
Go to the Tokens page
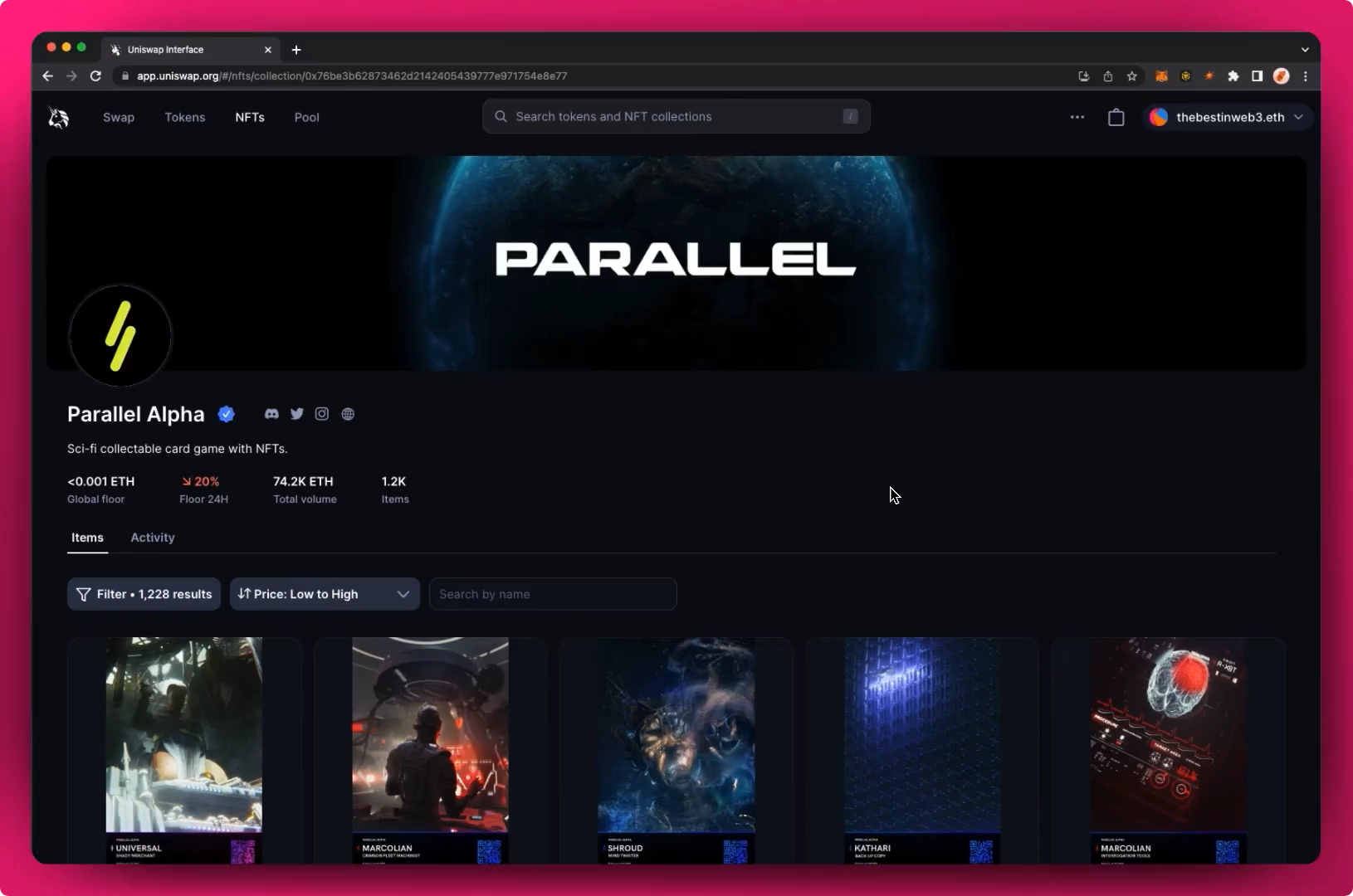pyautogui.click(x=185, y=118)
